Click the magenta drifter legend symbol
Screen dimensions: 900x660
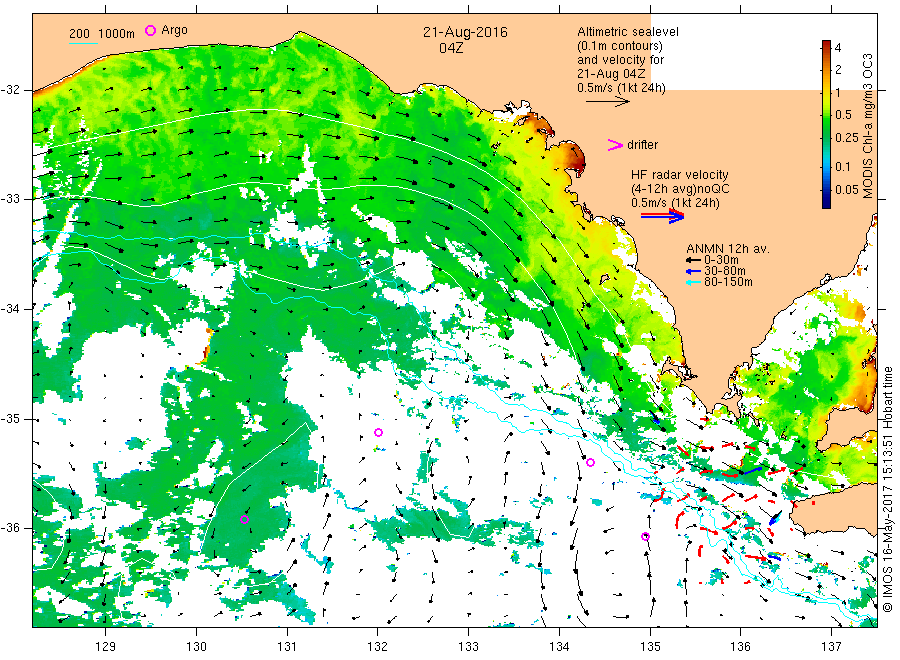615,145
